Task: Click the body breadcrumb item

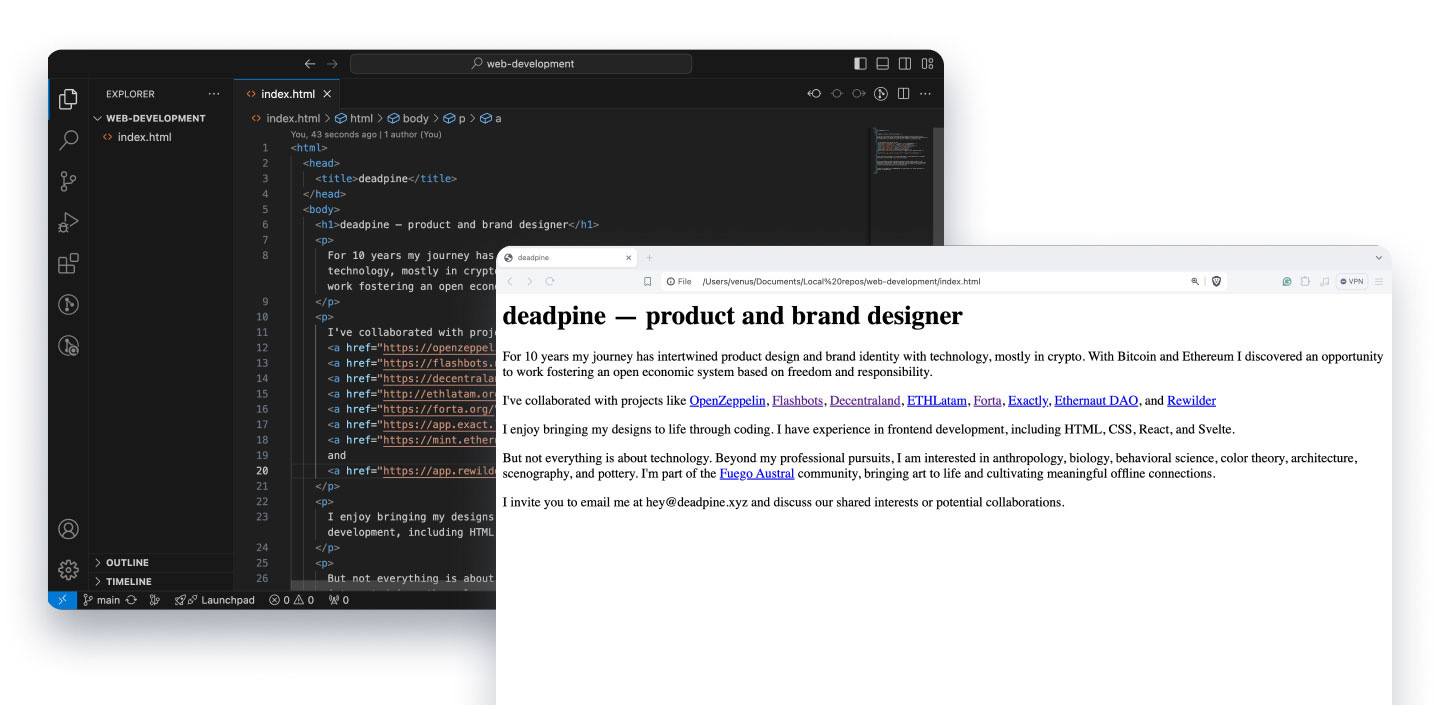Action: pos(408,118)
